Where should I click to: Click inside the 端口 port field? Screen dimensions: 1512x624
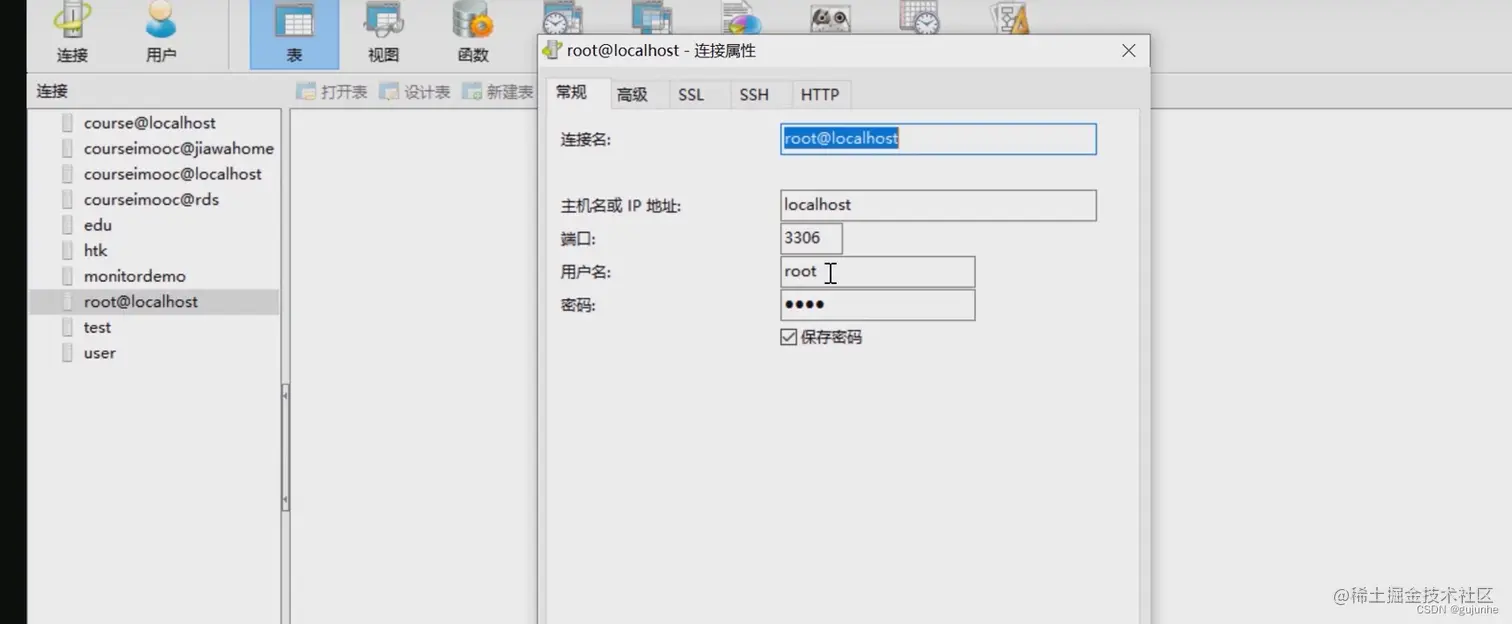(x=810, y=238)
